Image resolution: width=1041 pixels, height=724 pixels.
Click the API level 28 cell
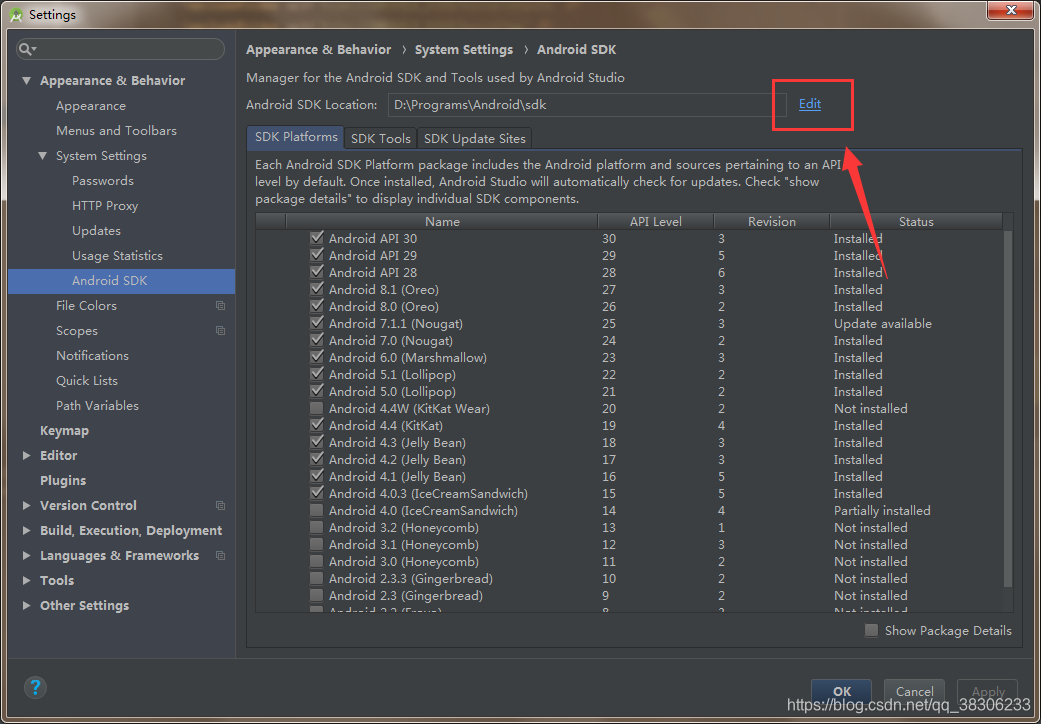point(609,273)
